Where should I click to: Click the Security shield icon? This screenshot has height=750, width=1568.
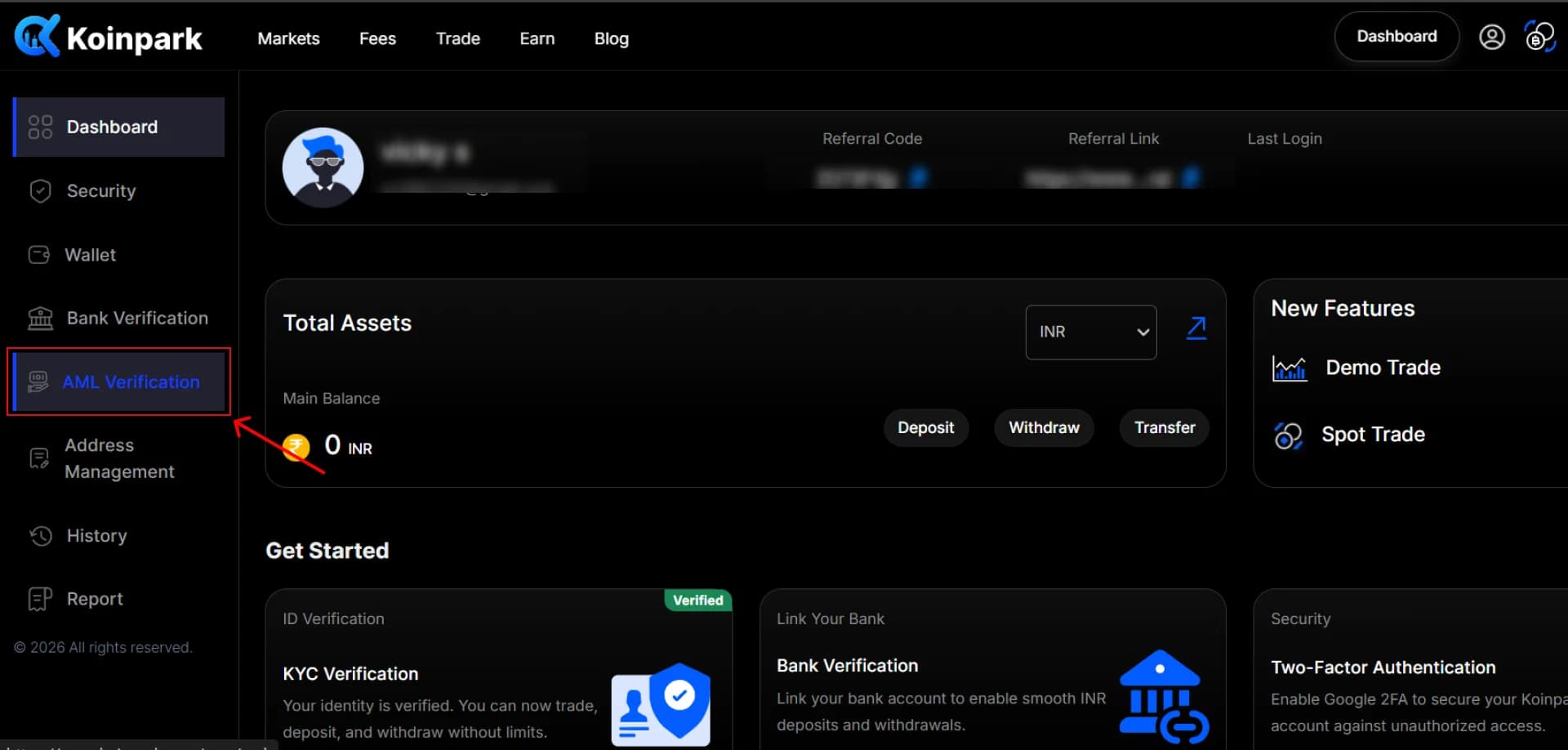click(x=40, y=190)
